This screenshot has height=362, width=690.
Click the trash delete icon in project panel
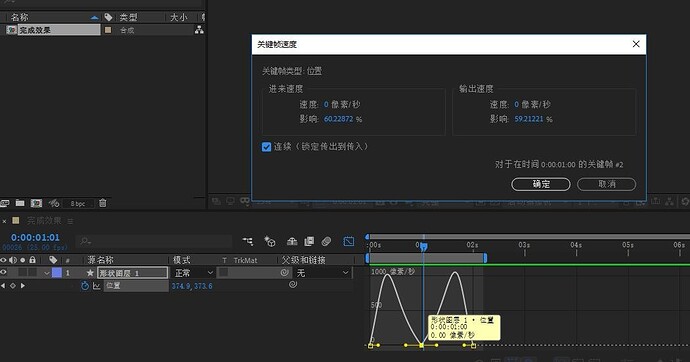click(x=103, y=203)
